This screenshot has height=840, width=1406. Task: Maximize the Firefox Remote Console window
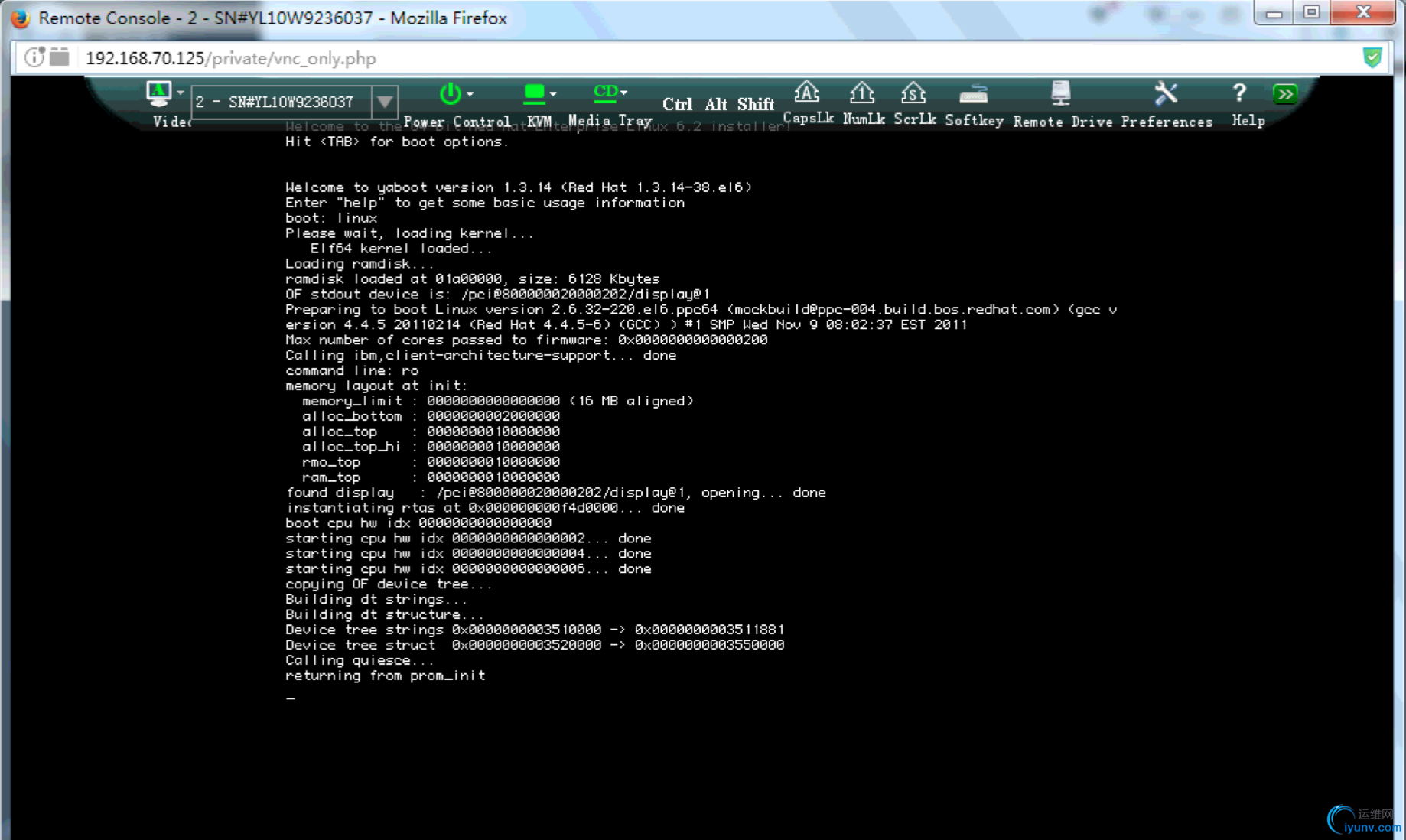tap(1311, 13)
